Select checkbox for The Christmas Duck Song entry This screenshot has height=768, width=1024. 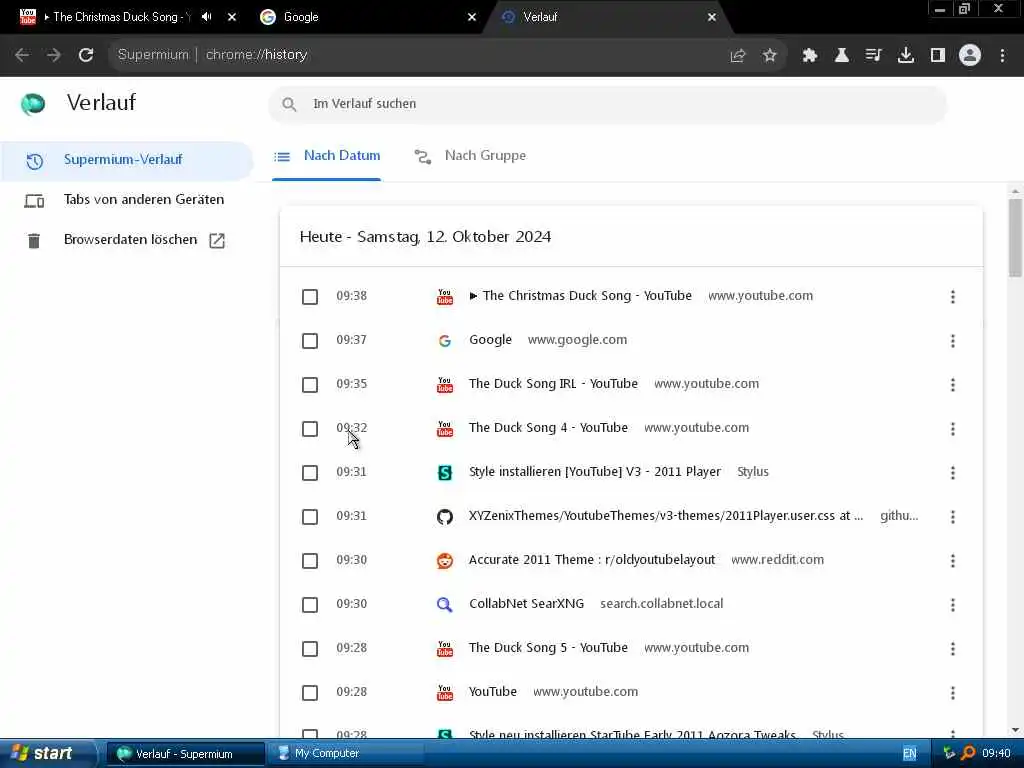pyautogui.click(x=310, y=297)
